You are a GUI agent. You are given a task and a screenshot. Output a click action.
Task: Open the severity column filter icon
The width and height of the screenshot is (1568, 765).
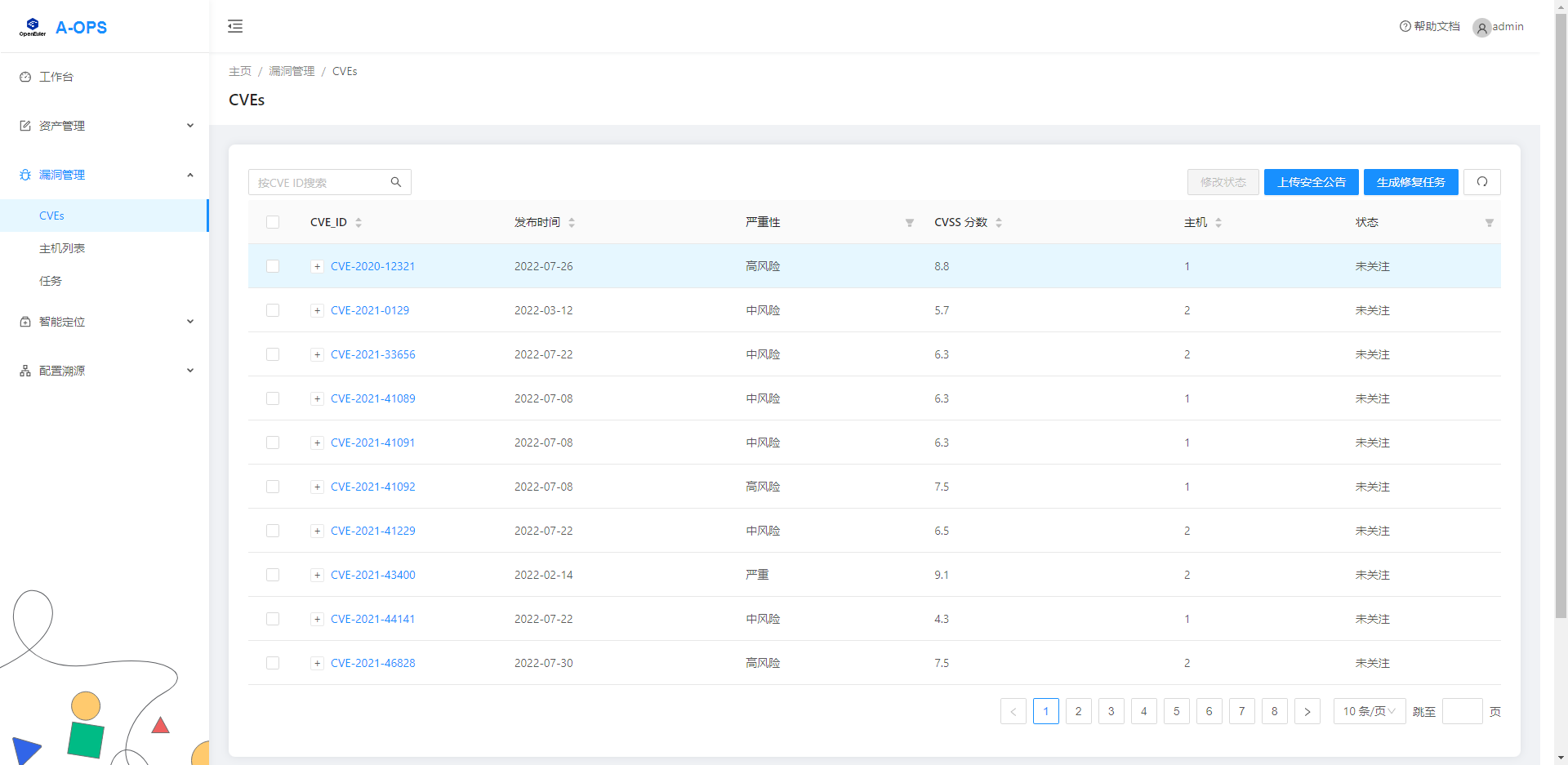(x=909, y=223)
